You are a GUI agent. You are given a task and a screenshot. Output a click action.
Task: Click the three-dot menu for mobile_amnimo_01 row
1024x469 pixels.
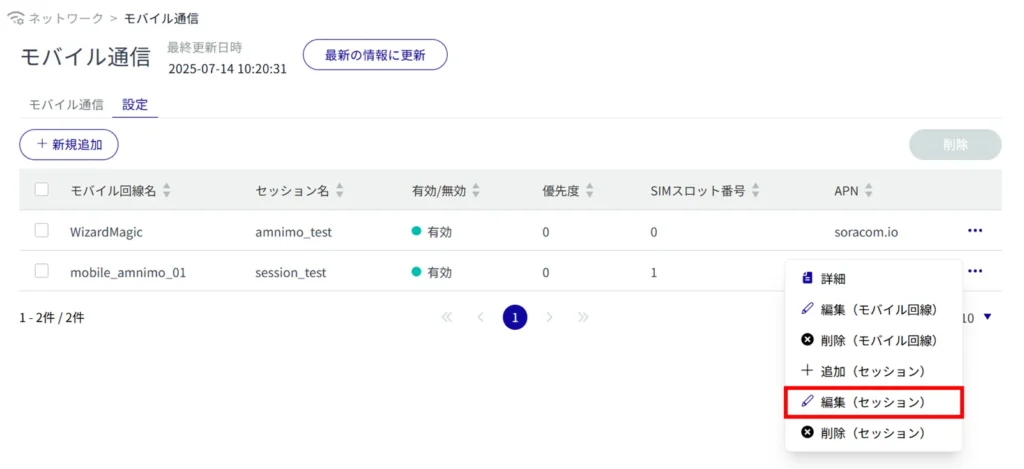tap(974, 271)
